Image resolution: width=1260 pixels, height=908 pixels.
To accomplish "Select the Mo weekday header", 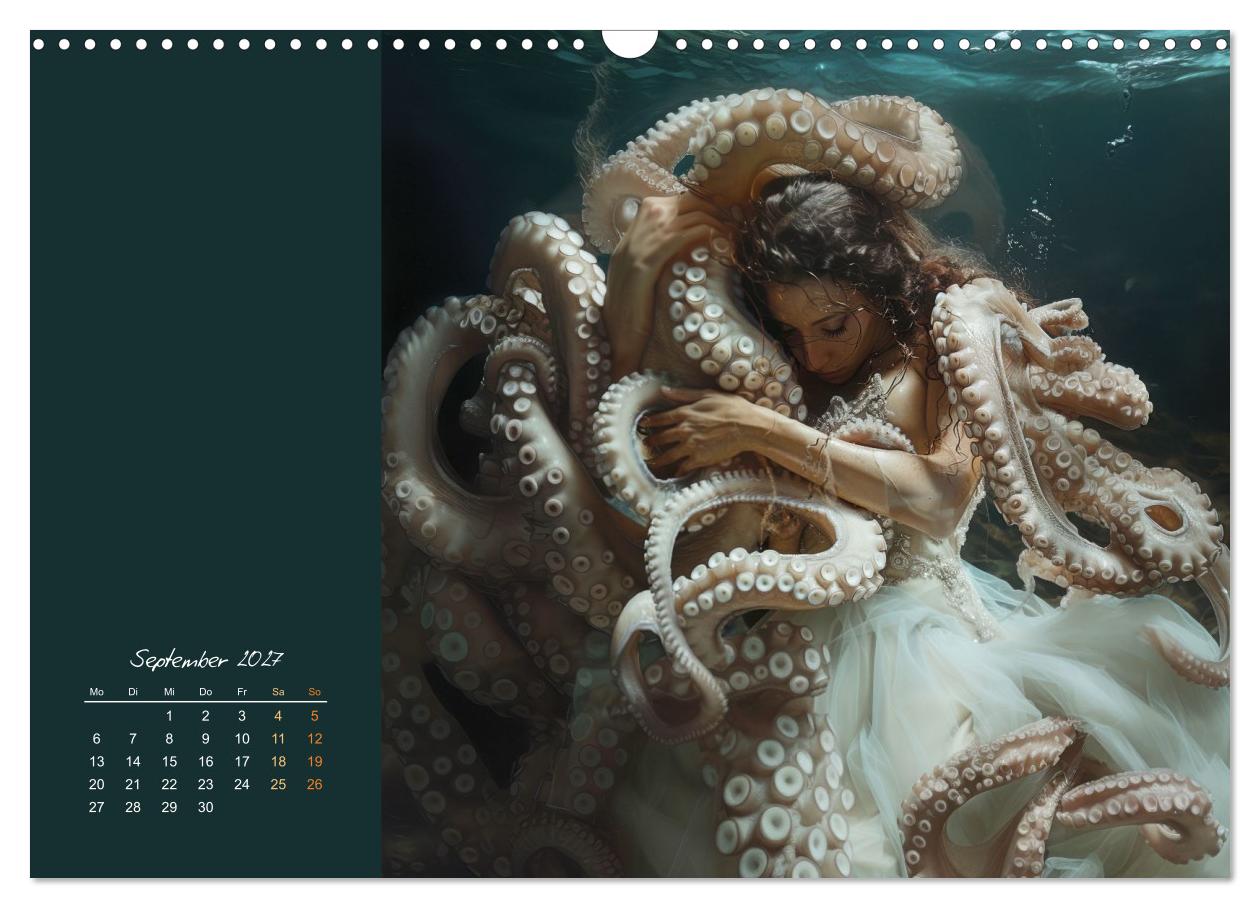I will point(96,692).
